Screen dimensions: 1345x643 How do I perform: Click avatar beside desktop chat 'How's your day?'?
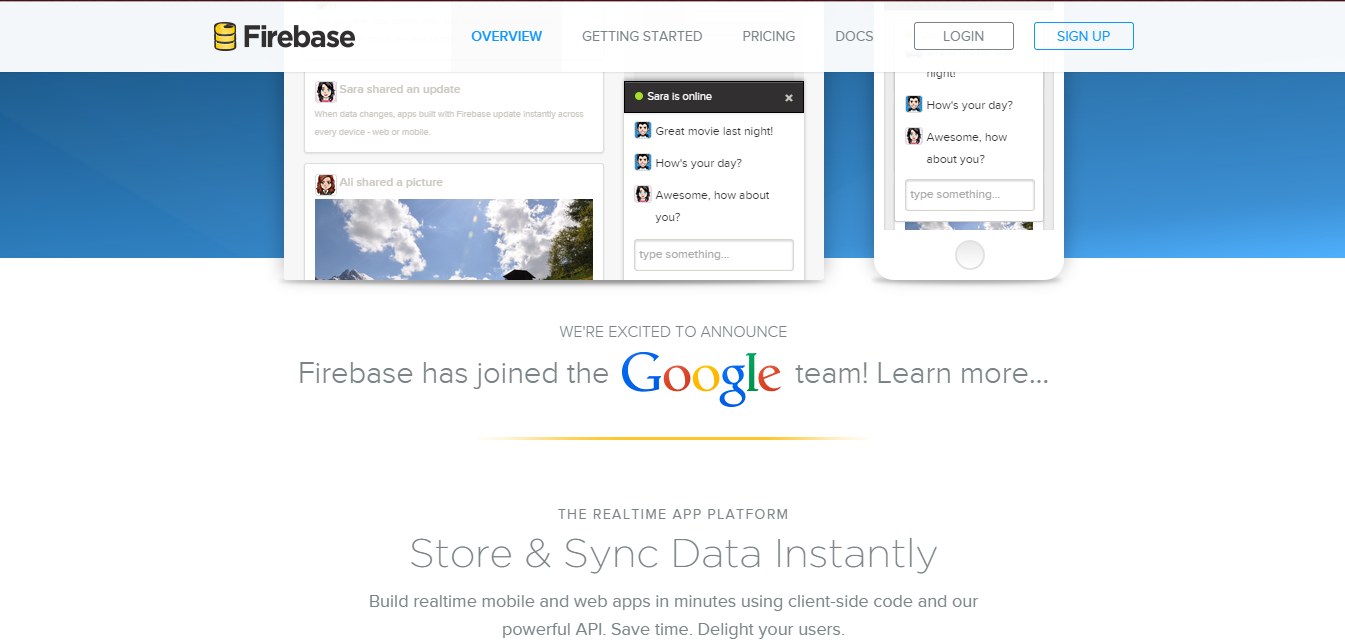643,162
